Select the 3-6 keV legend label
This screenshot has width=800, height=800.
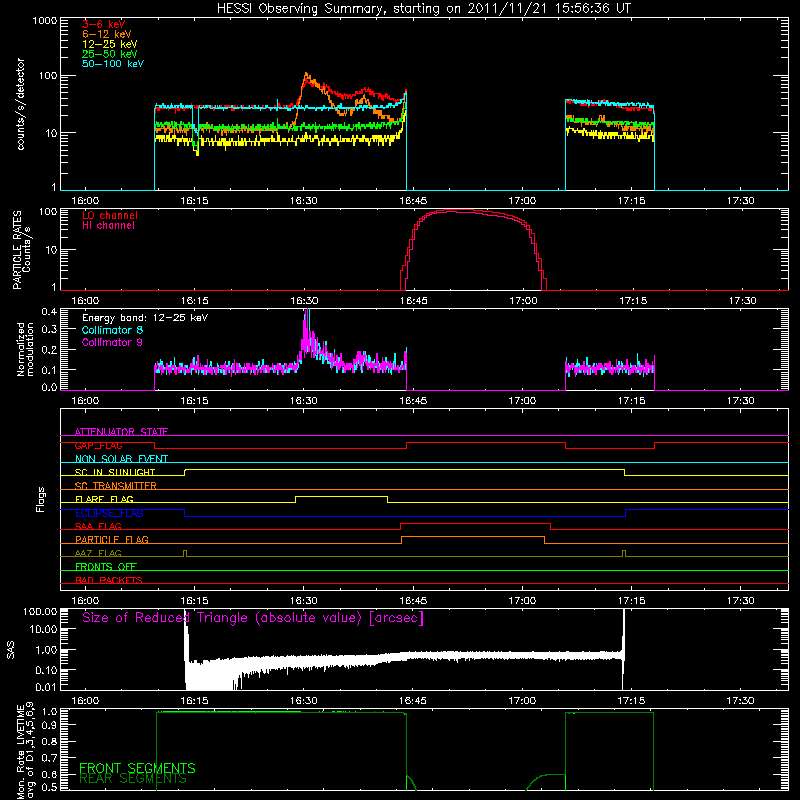pos(104,24)
